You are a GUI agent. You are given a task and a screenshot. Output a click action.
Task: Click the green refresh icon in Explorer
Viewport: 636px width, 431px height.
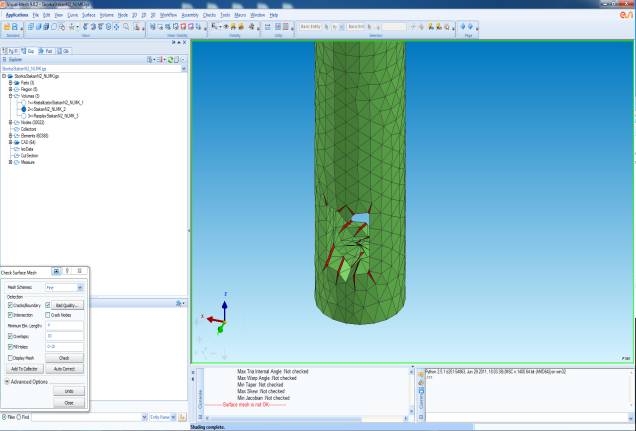point(170,60)
